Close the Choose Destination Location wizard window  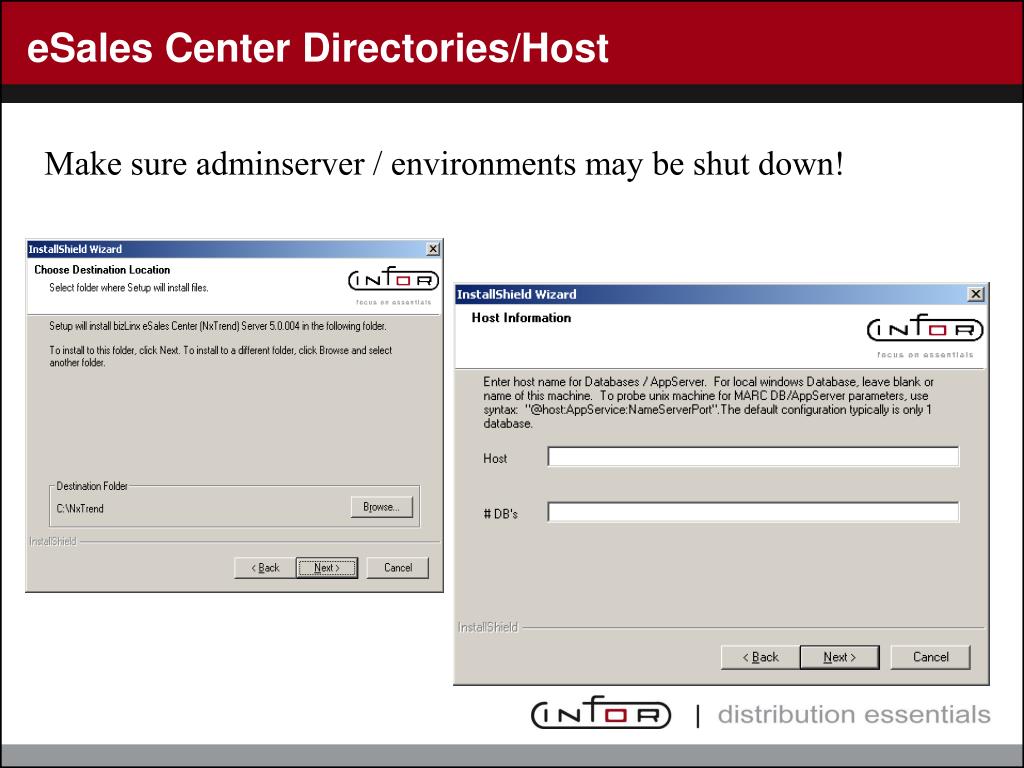click(x=433, y=249)
